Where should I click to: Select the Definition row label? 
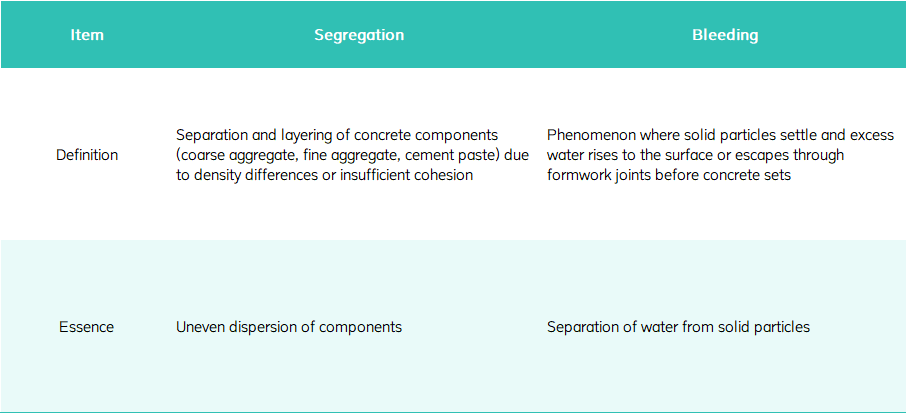coord(87,155)
